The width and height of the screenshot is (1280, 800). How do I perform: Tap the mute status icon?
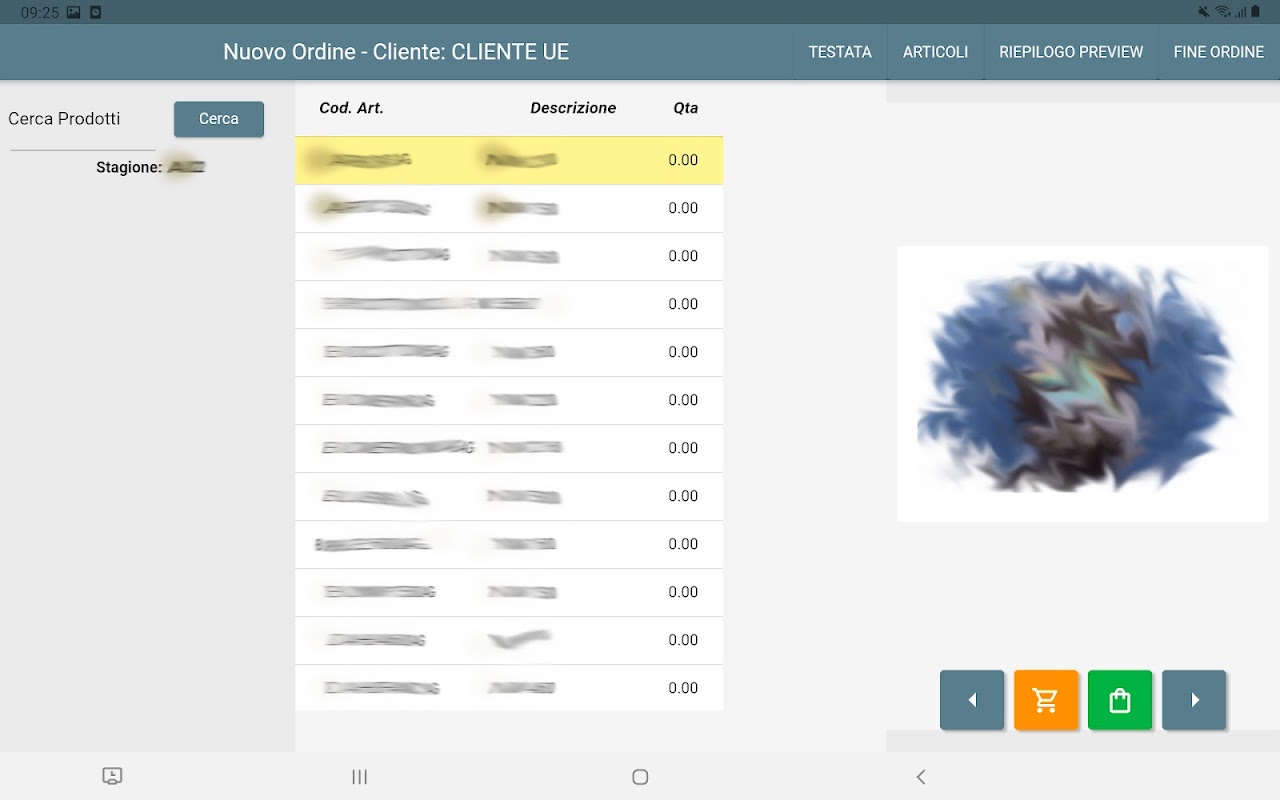(x=1204, y=12)
